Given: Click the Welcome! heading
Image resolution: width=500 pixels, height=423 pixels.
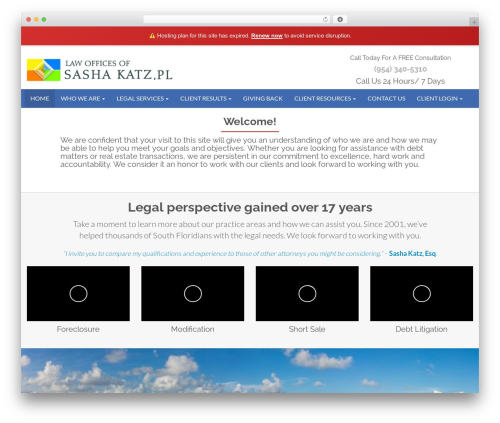Looking at the screenshot, I should pos(250,122).
